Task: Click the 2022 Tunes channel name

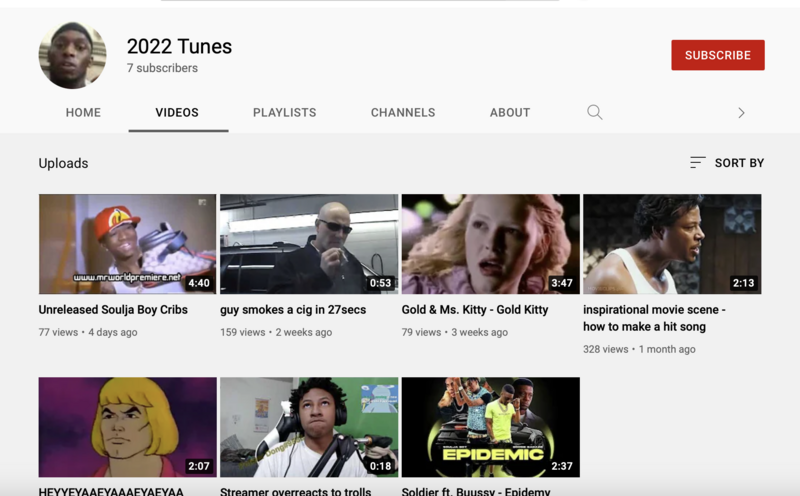Action: [180, 46]
